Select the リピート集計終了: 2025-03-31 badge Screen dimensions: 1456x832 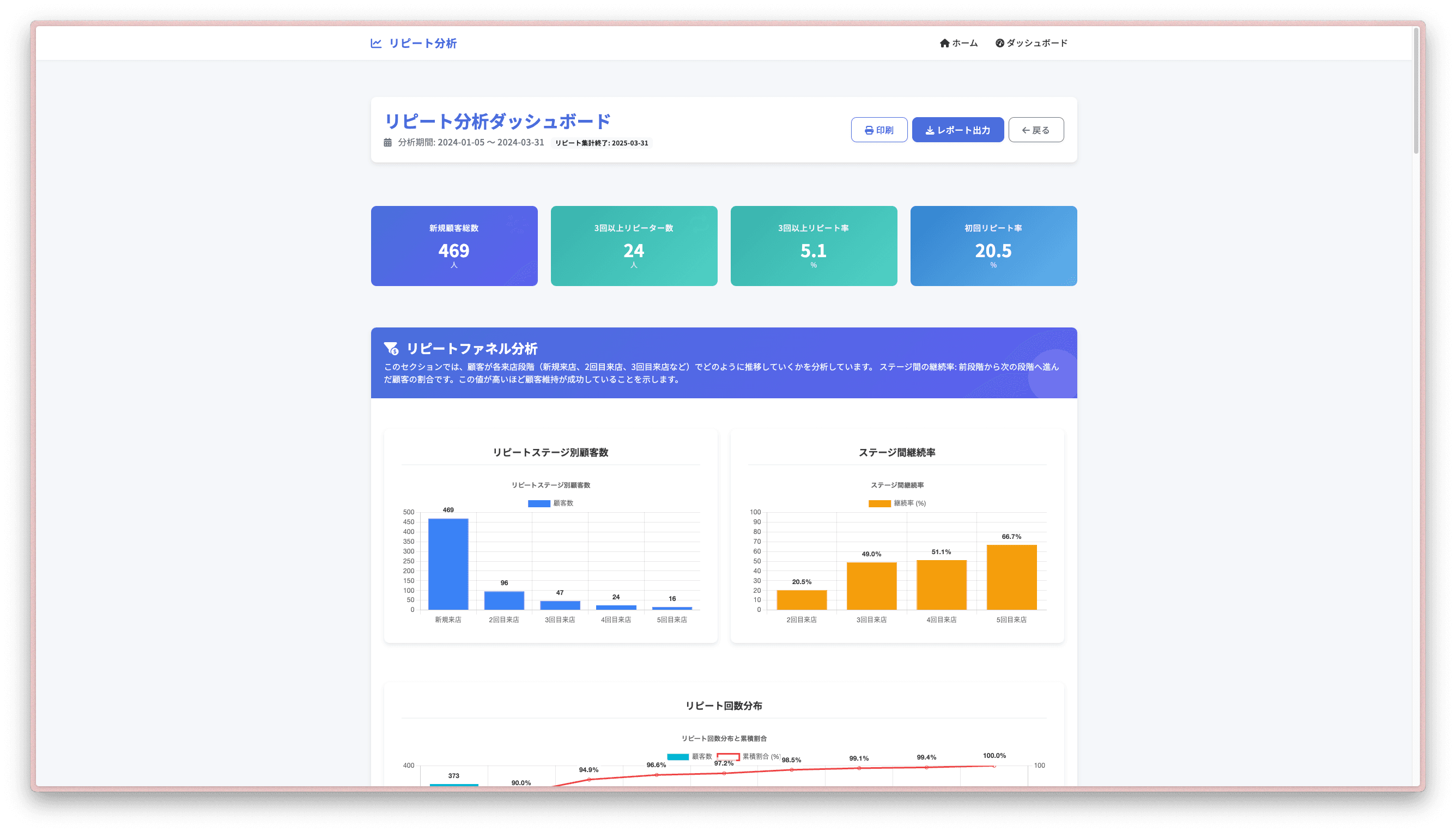point(602,143)
